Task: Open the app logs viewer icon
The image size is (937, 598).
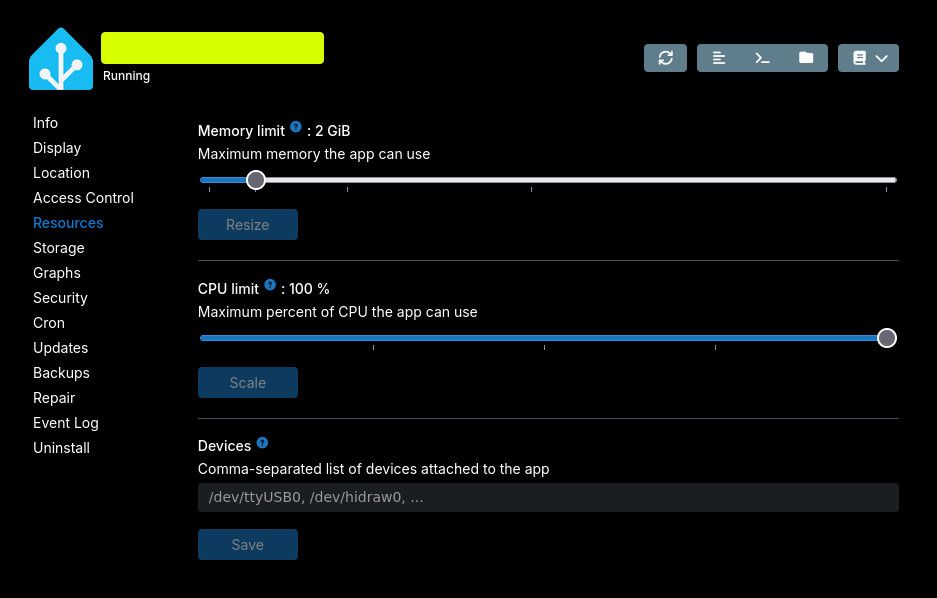Action: [719, 58]
